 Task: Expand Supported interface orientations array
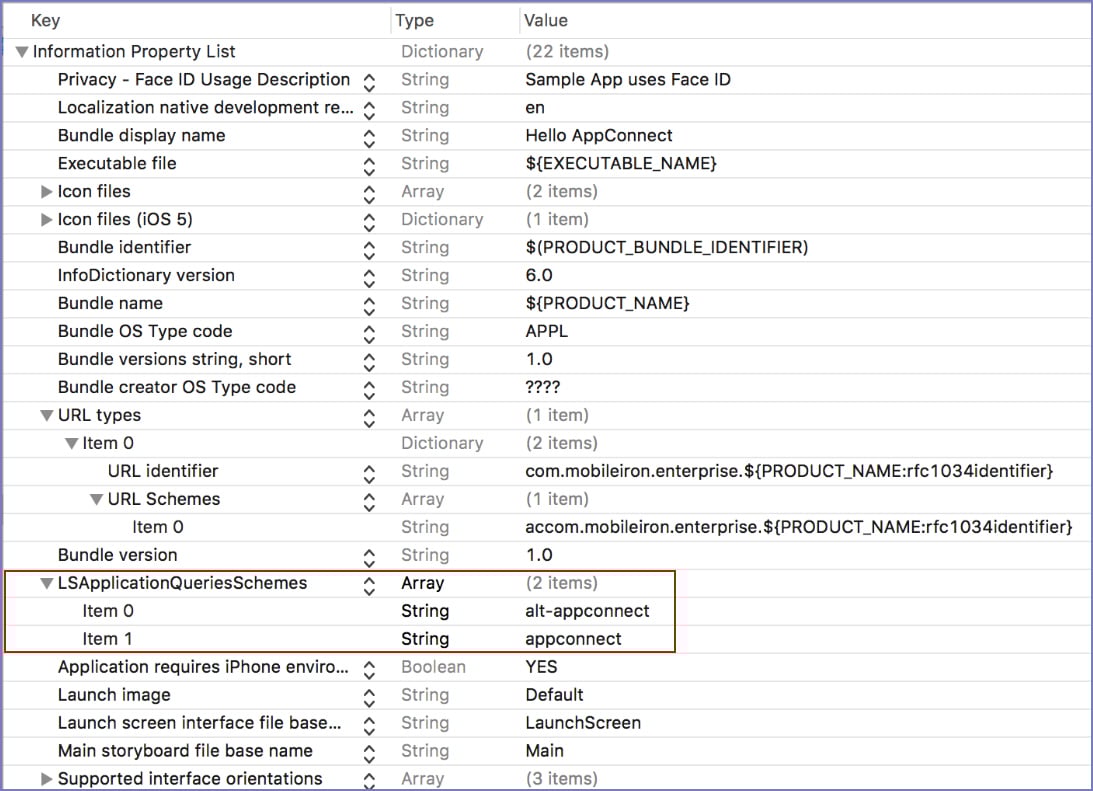click(x=46, y=779)
